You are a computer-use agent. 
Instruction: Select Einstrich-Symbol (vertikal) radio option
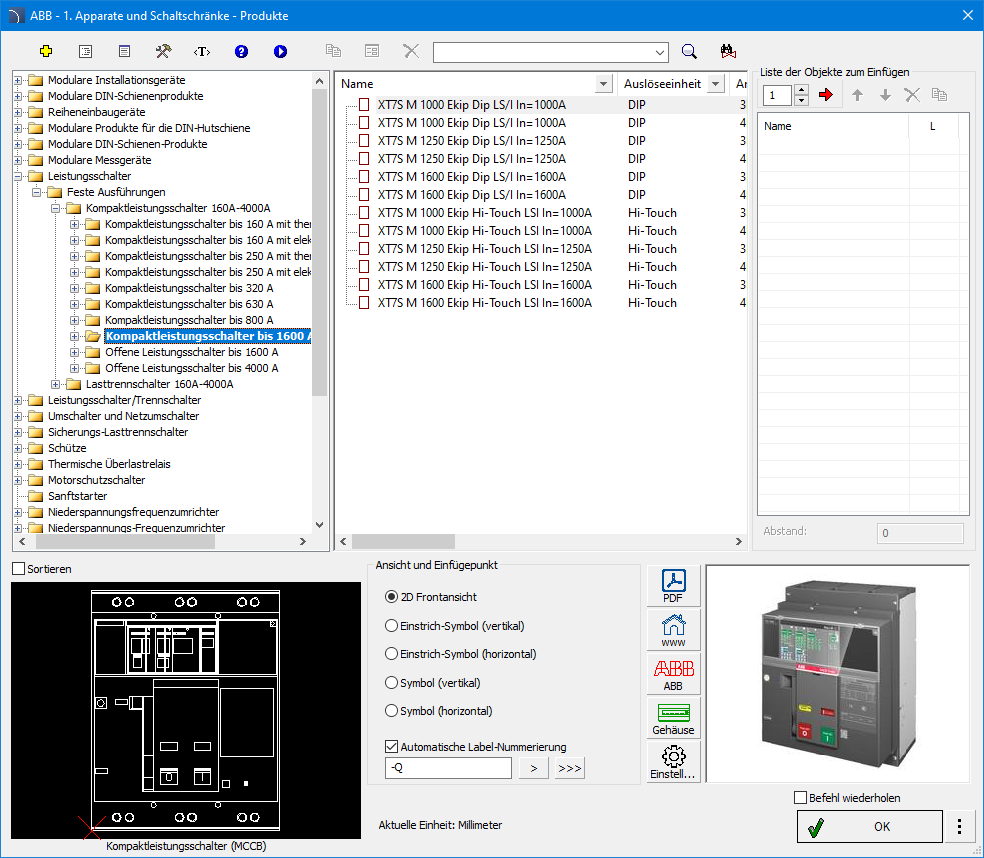click(391, 626)
